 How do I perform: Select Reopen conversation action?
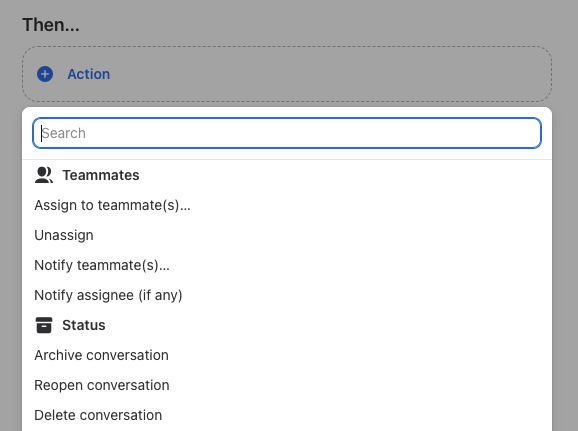(x=287, y=385)
